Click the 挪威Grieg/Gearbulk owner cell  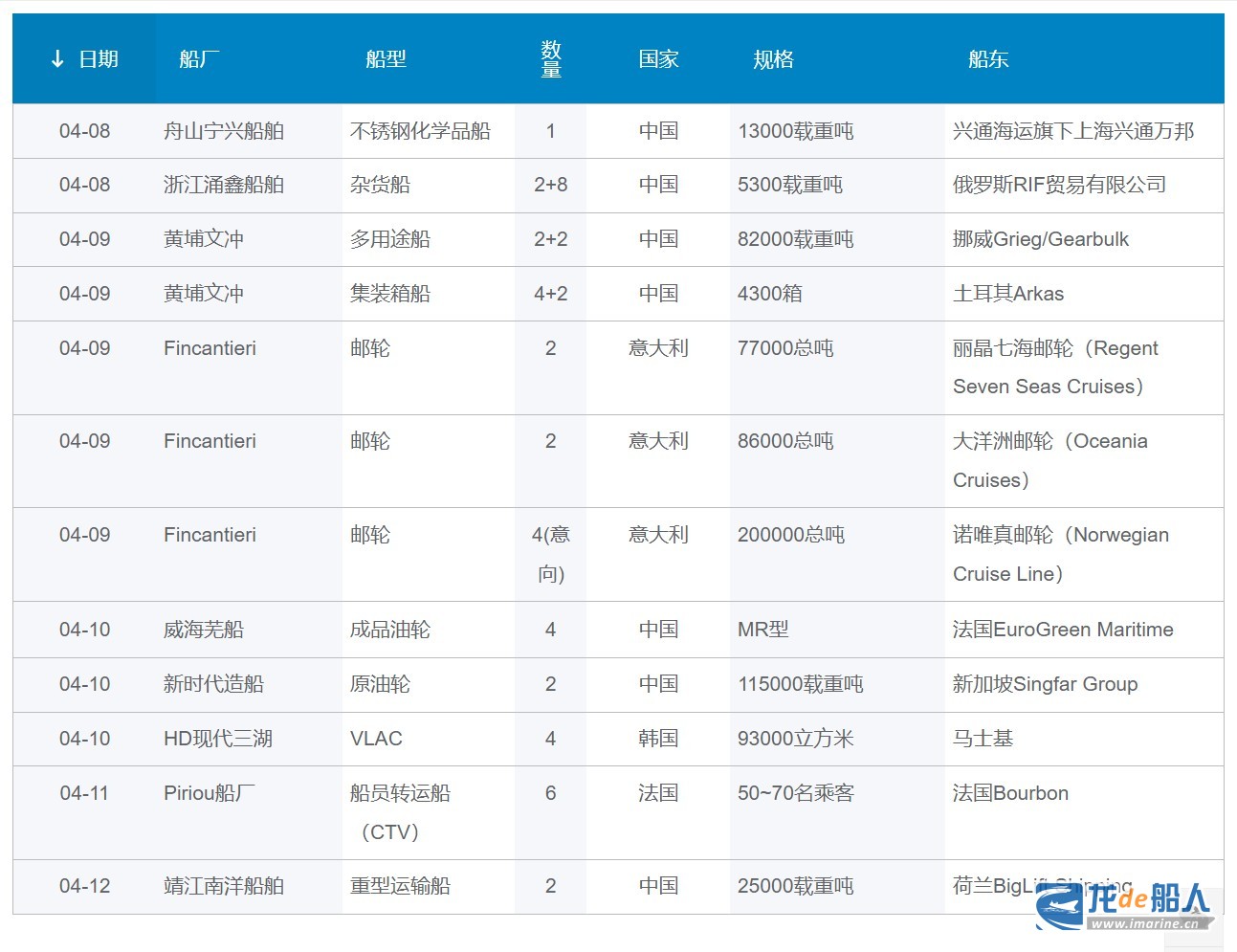pyautogui.click(x=1040, y=239)
